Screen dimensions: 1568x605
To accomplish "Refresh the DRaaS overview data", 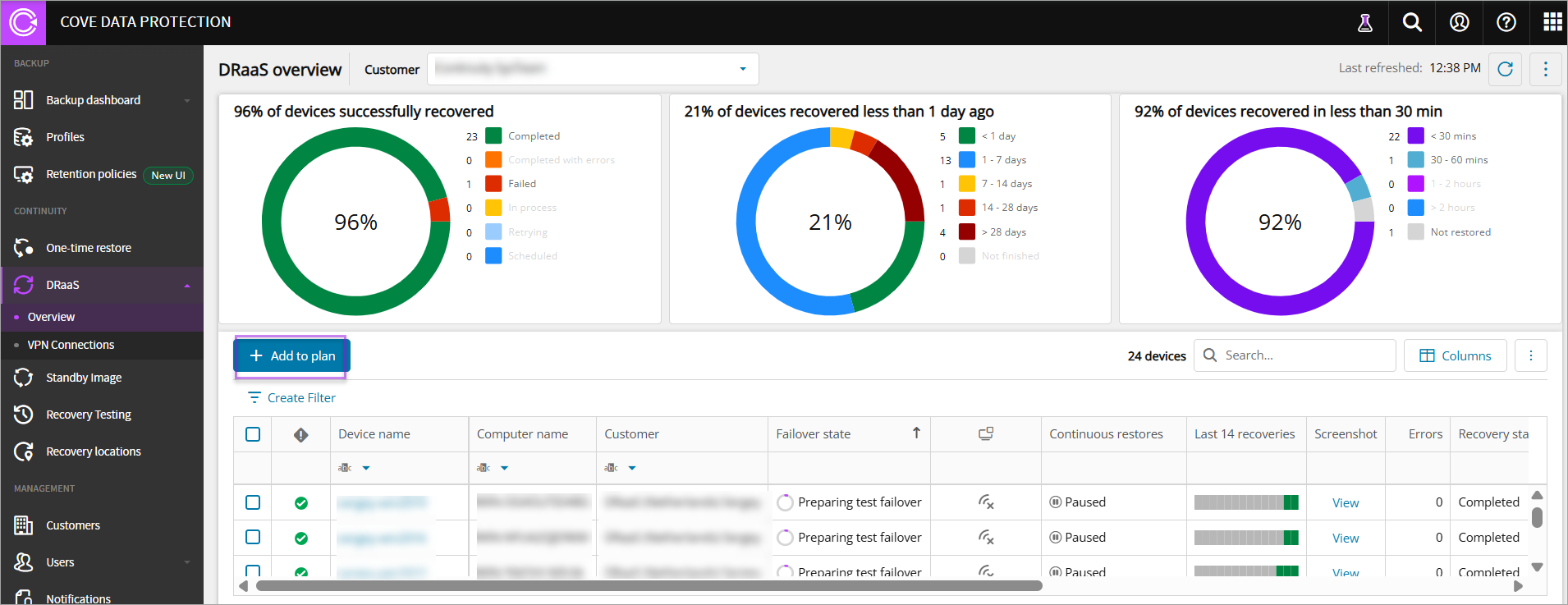I will coord(1505,69).
